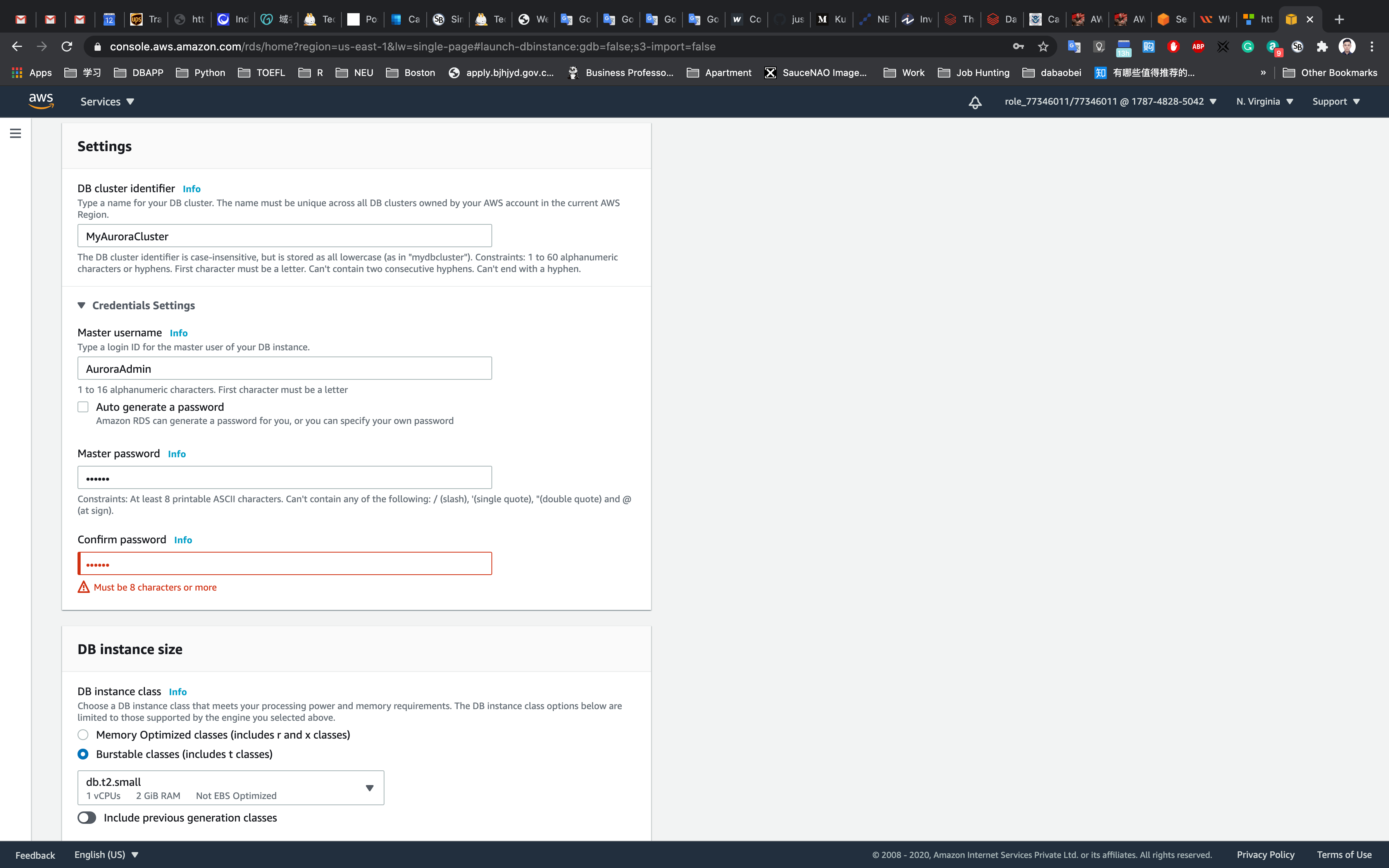Image resolution: width=1389 pixels, height=868 pixels.
Task: Open the Services menu
Action: coord(107,102)
